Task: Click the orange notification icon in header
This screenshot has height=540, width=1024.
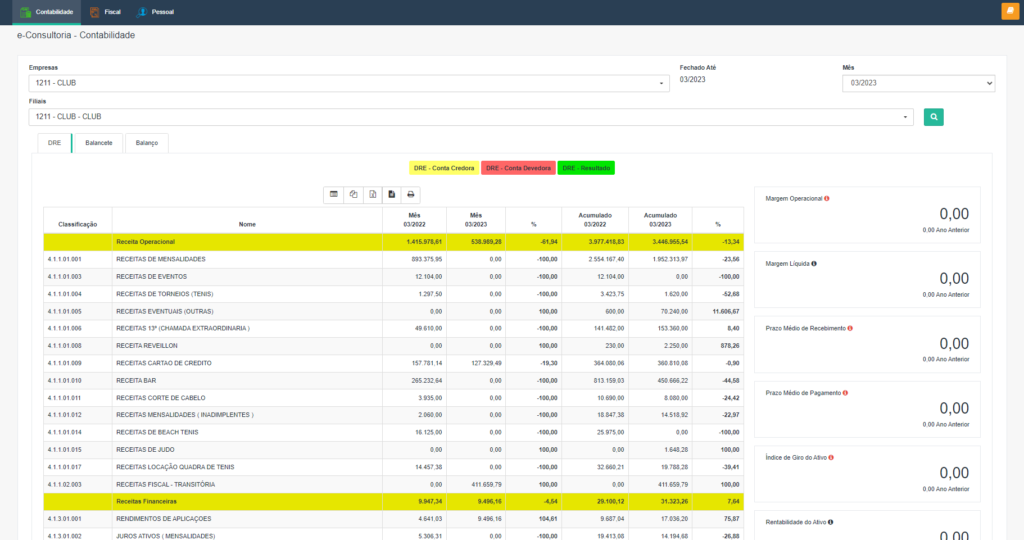Action: 1010,11
